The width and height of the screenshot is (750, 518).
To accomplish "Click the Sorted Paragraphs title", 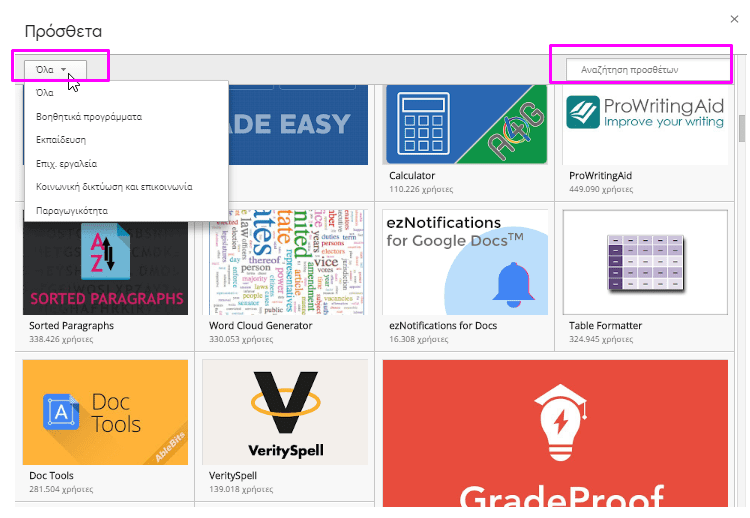I will pyautogui.click(x=71, y=326).
